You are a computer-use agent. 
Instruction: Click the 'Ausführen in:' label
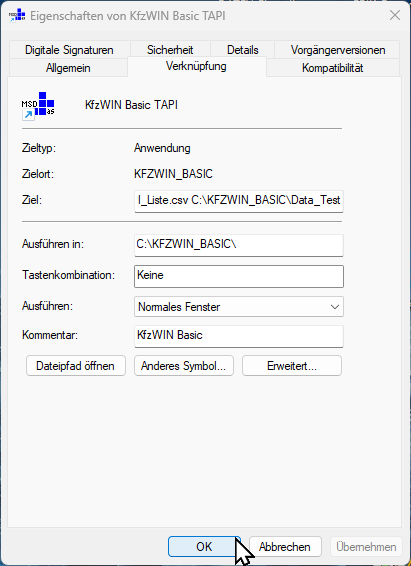(53, 244)
